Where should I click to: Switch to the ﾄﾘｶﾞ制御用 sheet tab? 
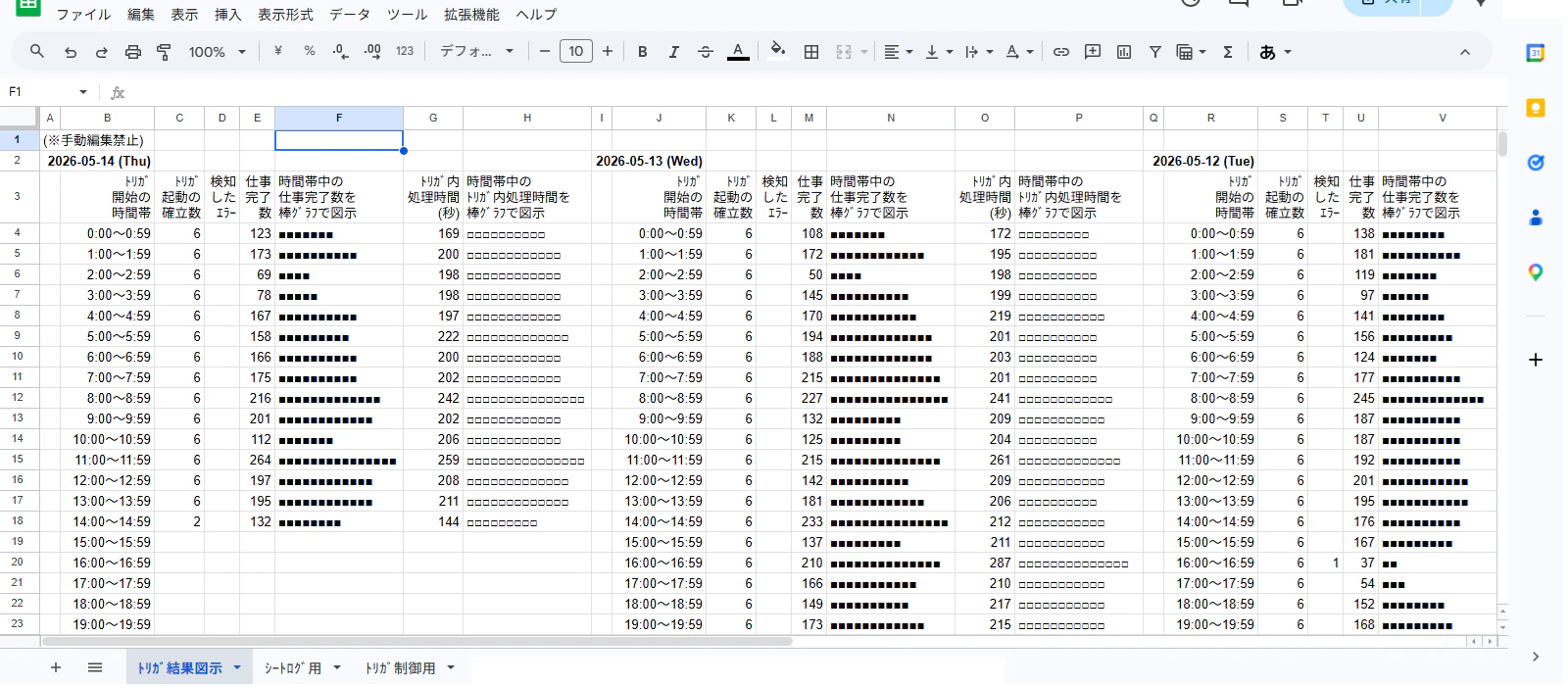click(400, 668)
